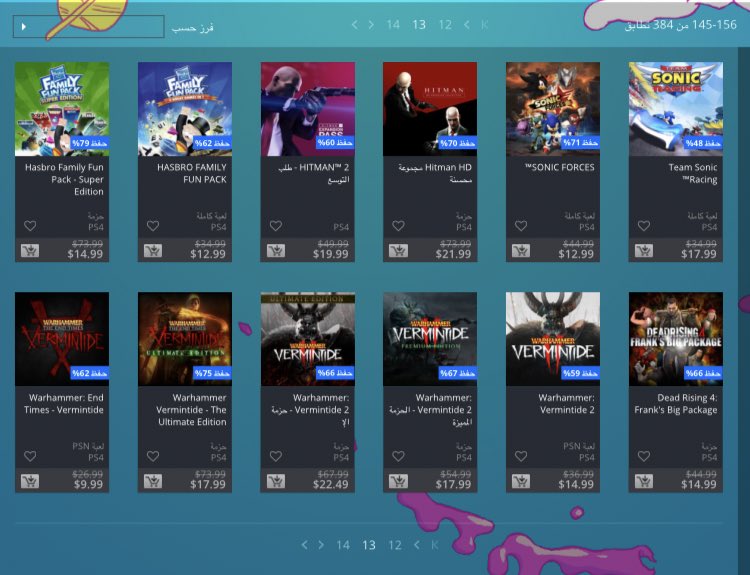Open 'Dead Rising 4: Frank's Big Package' title
Image resolution: width=750 pixels, height=575 pixels.
676,404
